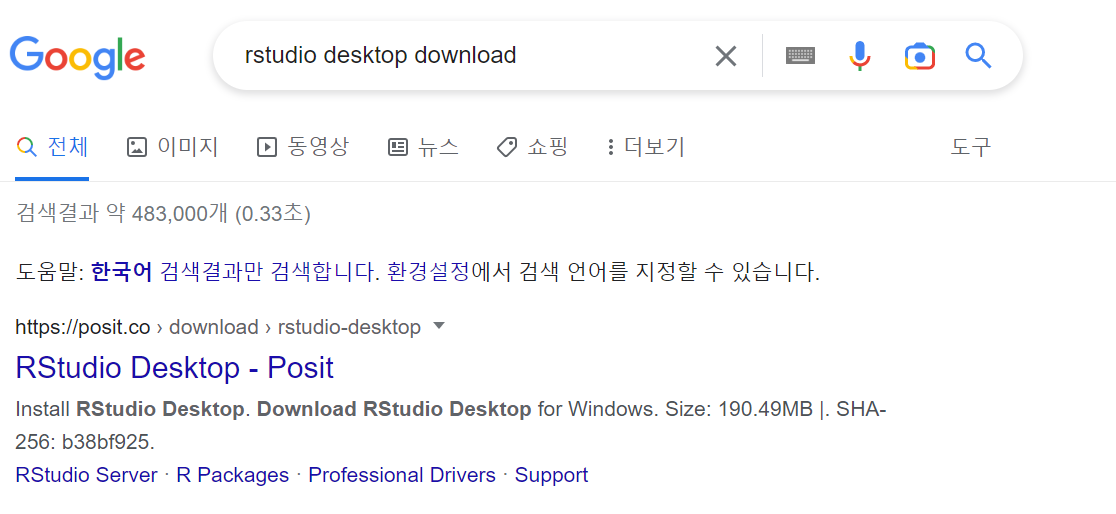Image resolution: width=1116 pixels, height=514 pixels.
Task: Switch to 쇼핑 results tab
Action: (x=532, y=147)
